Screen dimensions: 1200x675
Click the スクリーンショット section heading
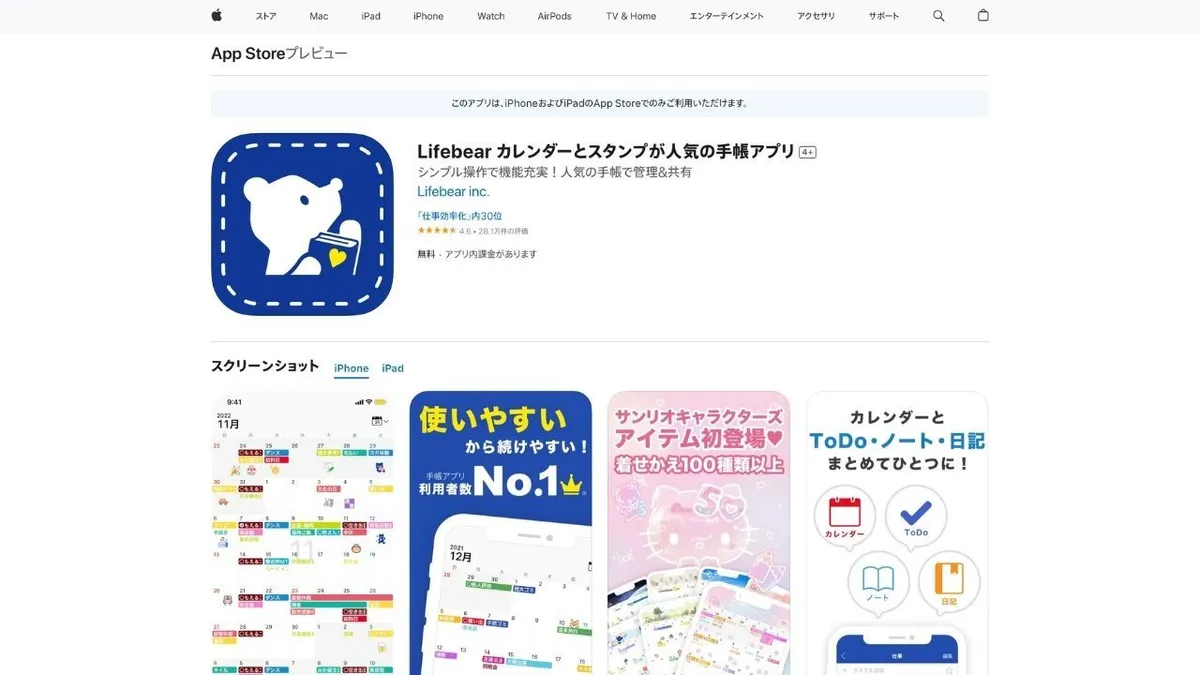[265, 366]
